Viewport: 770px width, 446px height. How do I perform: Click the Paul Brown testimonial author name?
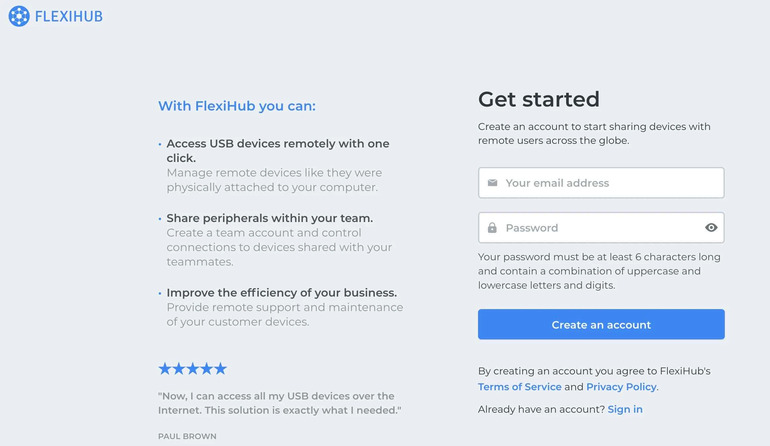click(187, 436)
